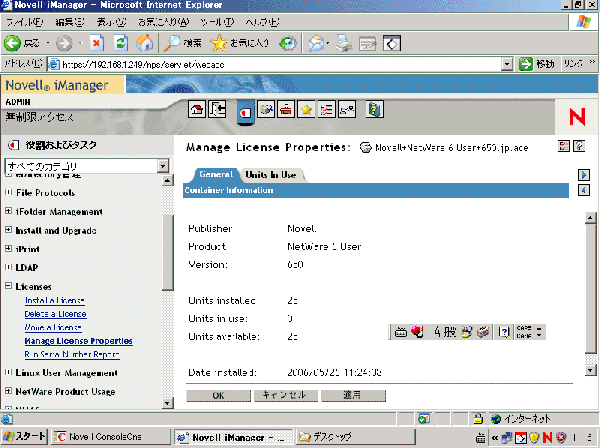Click the iManager Favorites star icon
600x448 pixels.
(307, 109)
